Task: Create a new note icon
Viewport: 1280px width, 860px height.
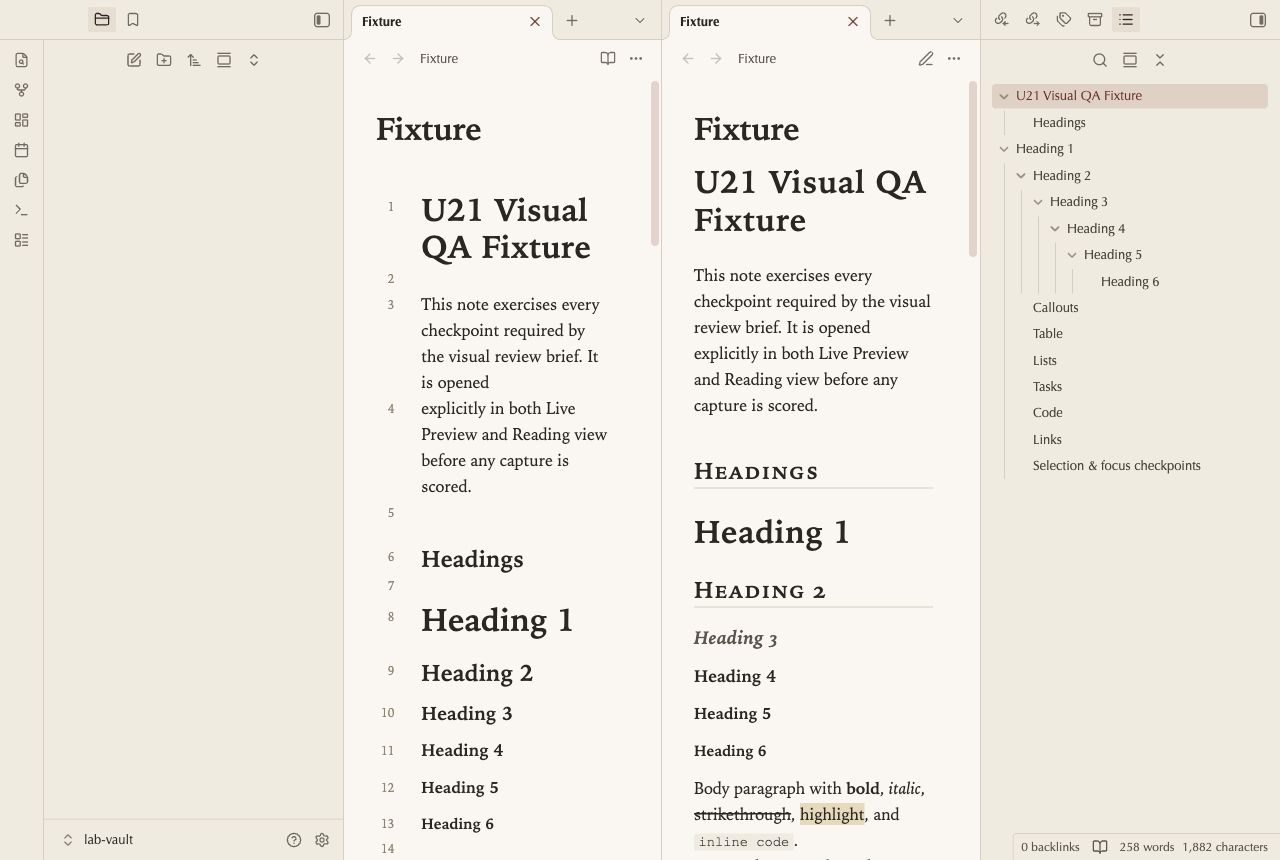Action: 134,60
